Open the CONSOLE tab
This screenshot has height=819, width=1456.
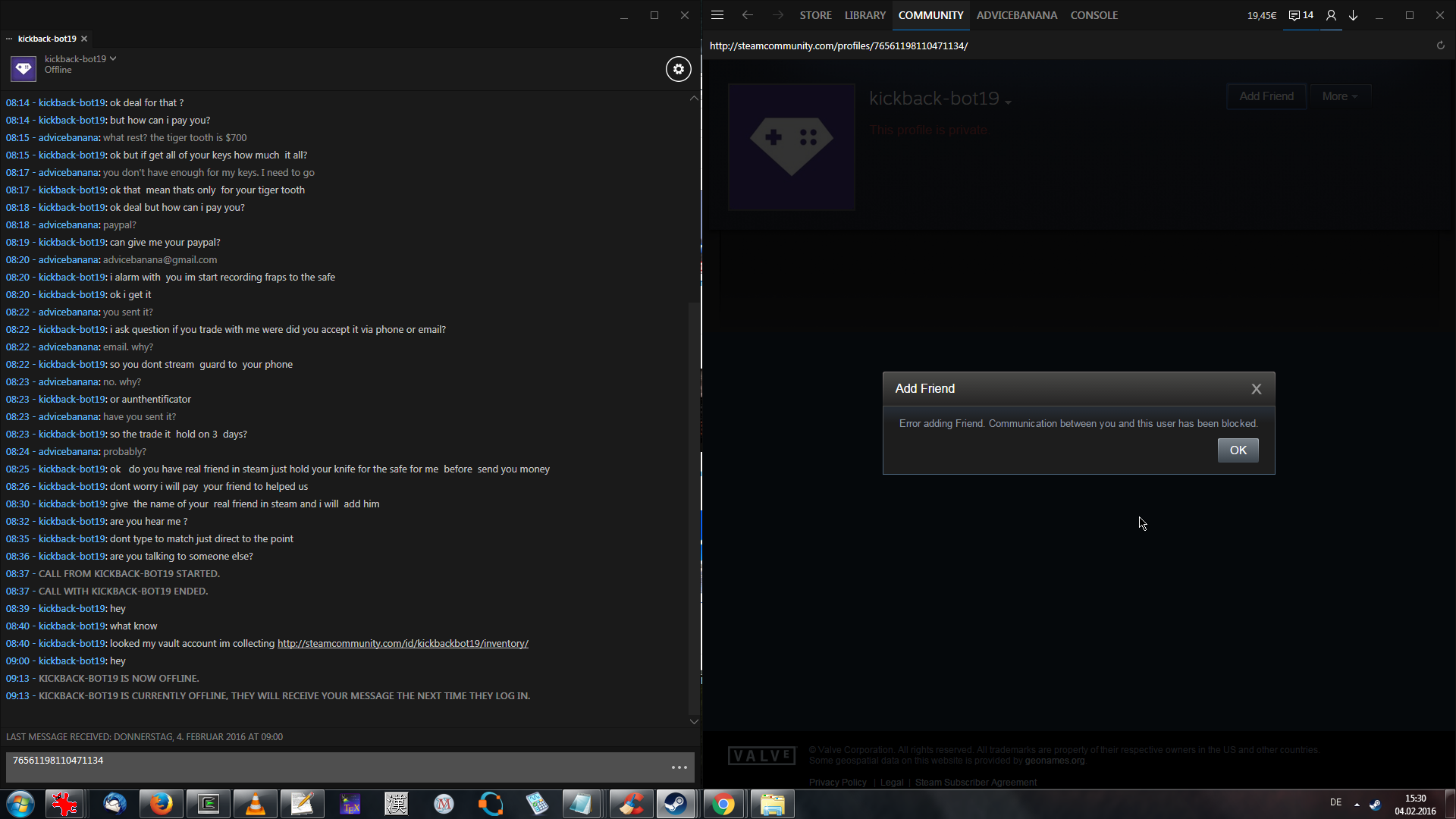(x=1094, y=15)
